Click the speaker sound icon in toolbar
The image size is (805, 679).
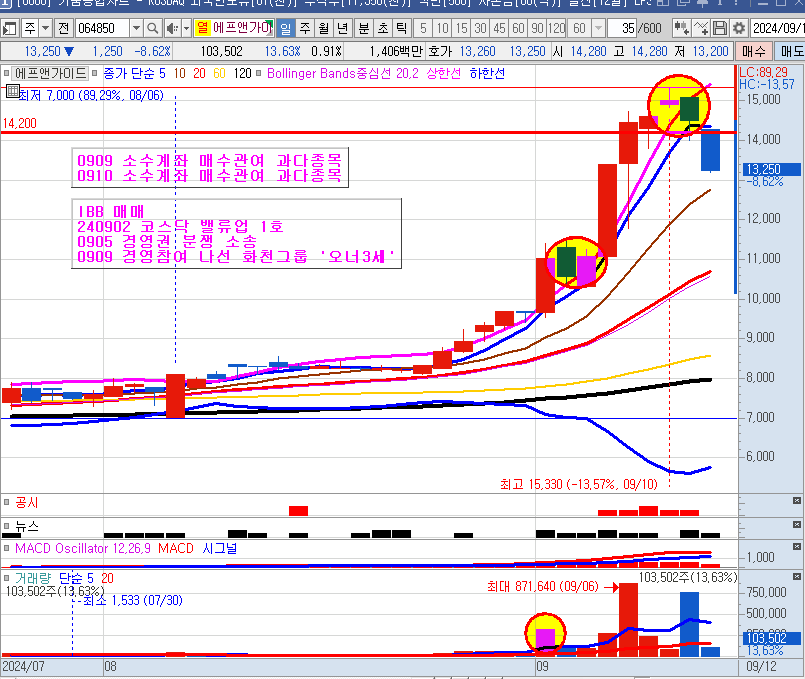point(172,28)
